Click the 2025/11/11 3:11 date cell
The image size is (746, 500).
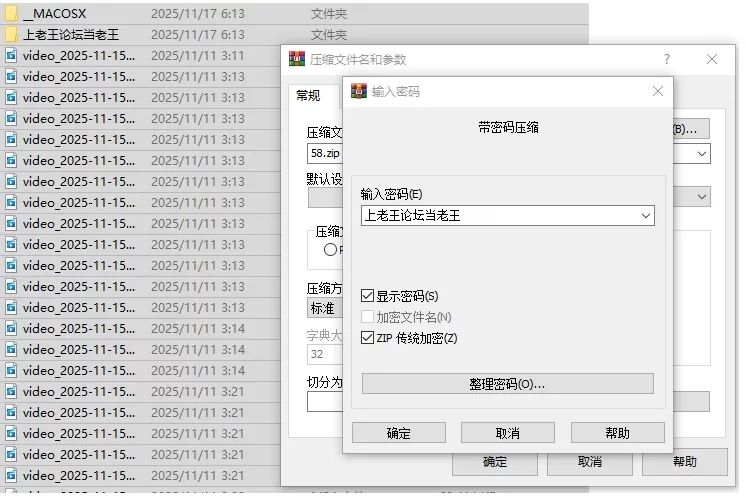click(x=197, y=56)
